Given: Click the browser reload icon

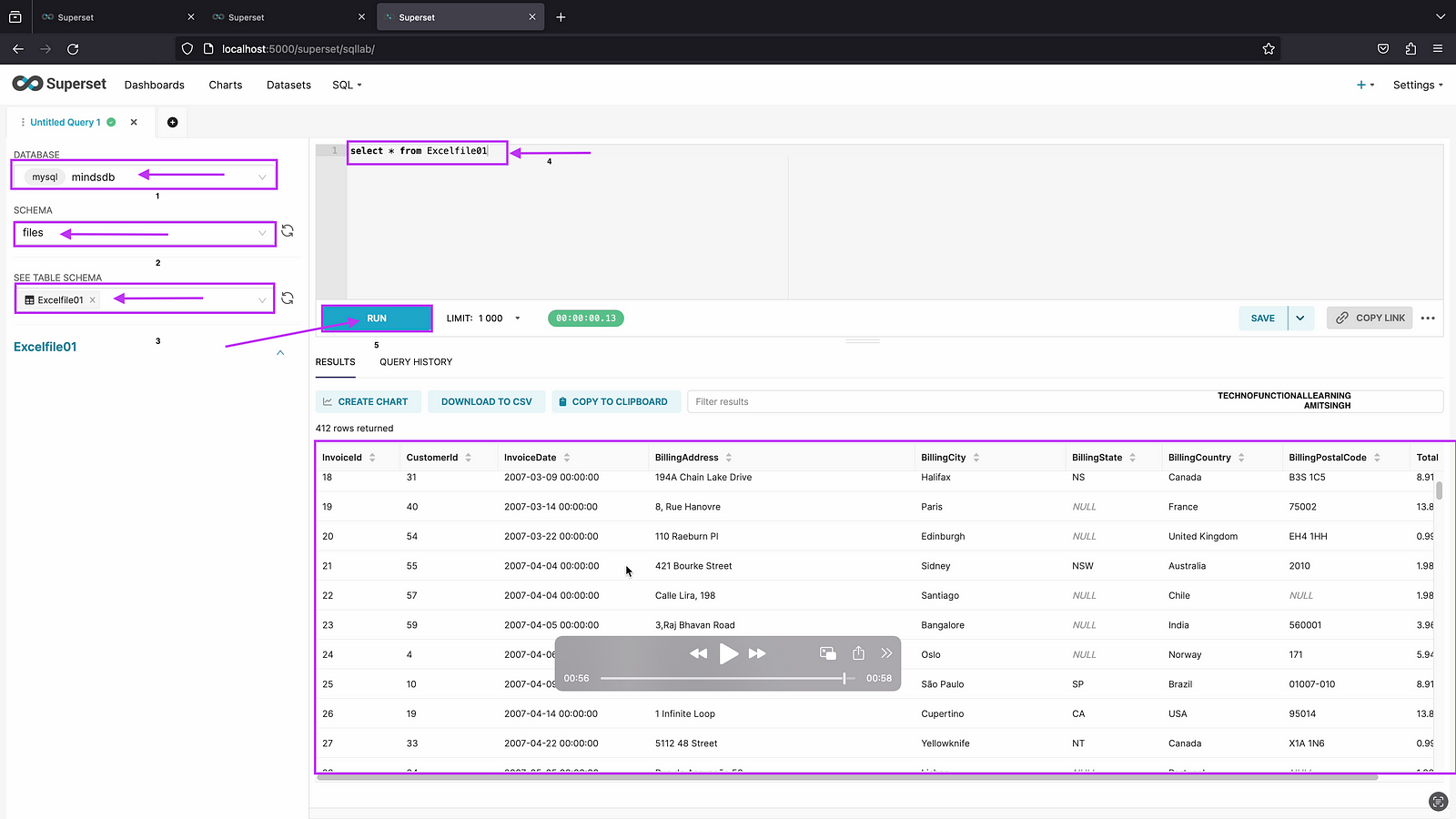Looking at the screenshot, I should (73, 49).
